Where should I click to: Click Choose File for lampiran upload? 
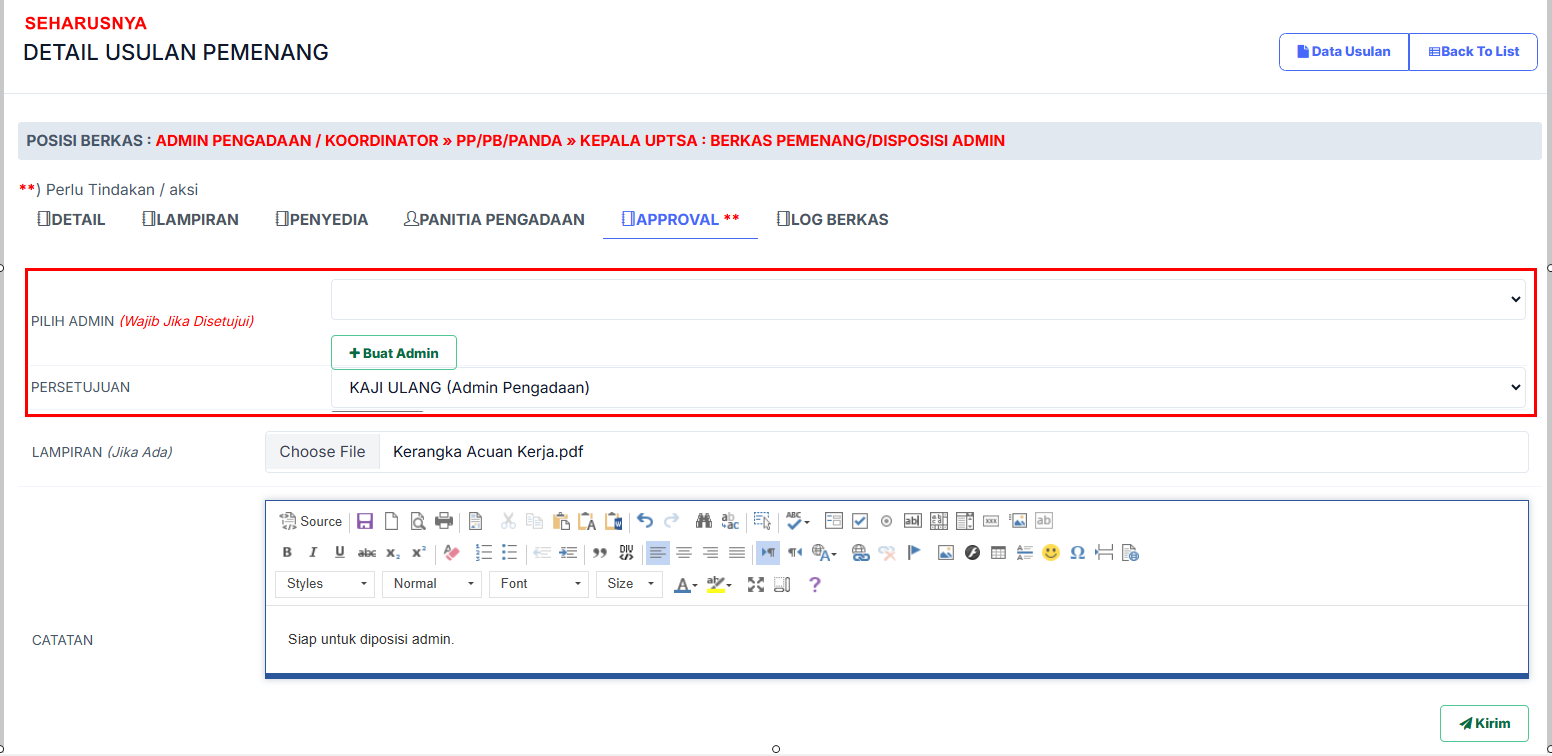point(322,452)
